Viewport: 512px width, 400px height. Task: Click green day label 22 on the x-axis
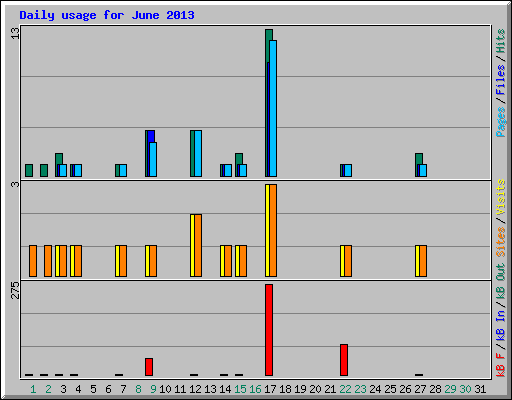point(345,389)
